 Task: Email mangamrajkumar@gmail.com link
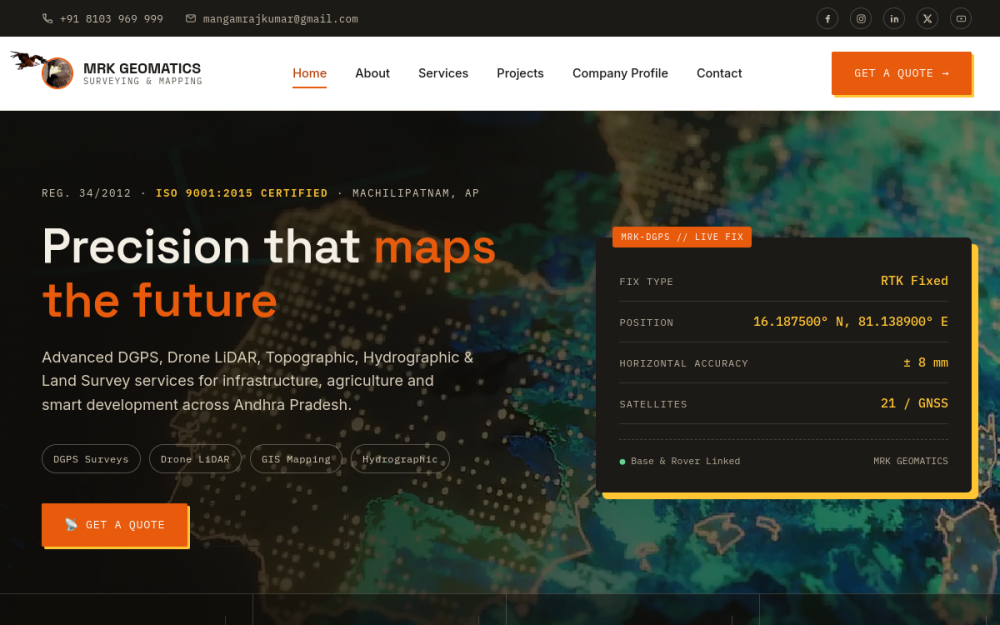[281, 19]
